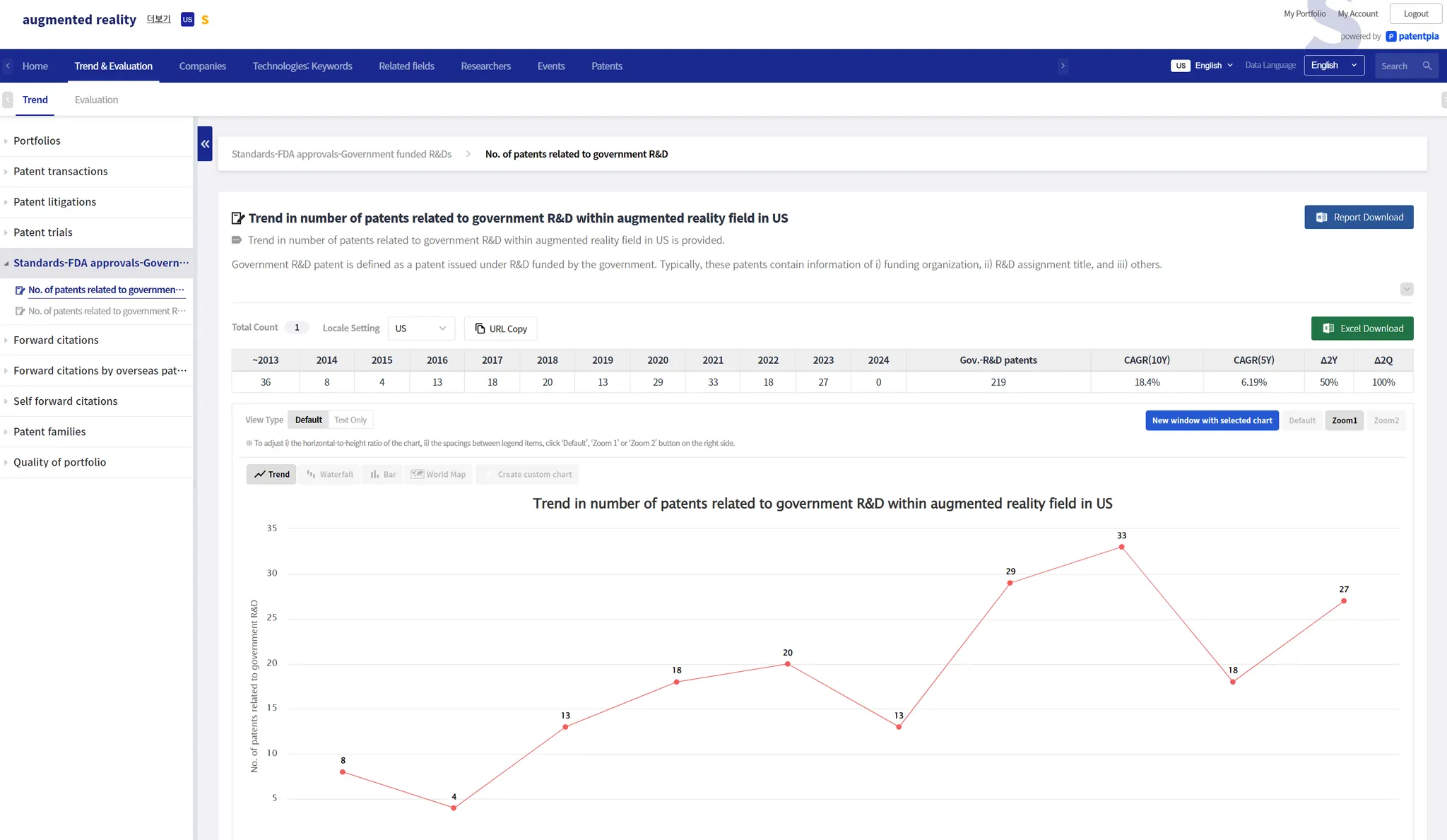Open the Locale Setting US dropdown
The image size is (1447, 840).
tap(420, 329)
